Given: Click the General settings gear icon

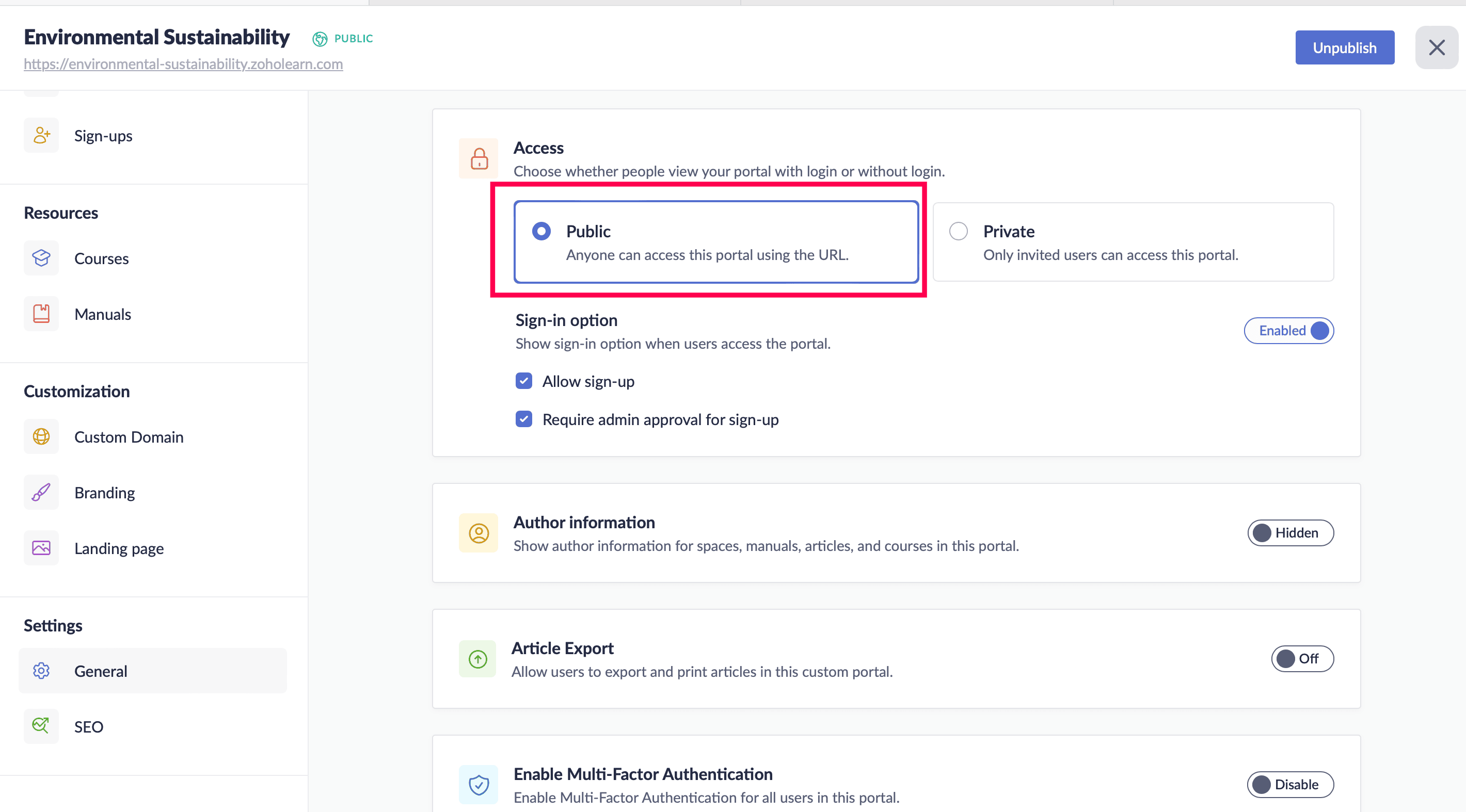Looking at the screenshot, I should 41,671.
